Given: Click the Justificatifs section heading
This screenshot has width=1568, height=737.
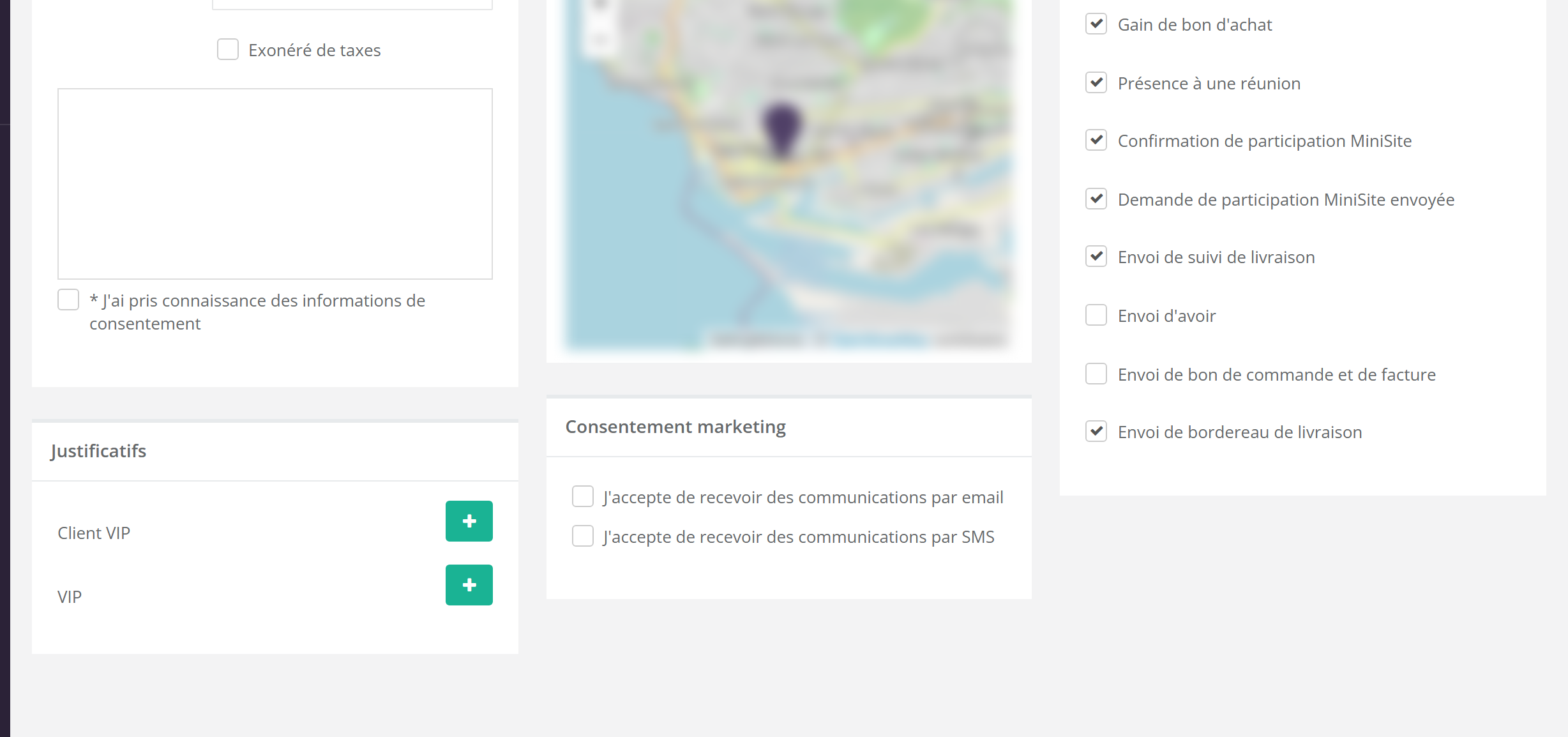Looking at the screenshot, I should 98,451.
